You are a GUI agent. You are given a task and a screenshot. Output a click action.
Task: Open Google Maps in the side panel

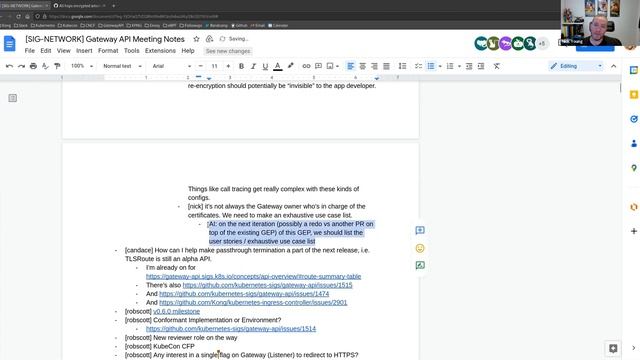(633, 168)
